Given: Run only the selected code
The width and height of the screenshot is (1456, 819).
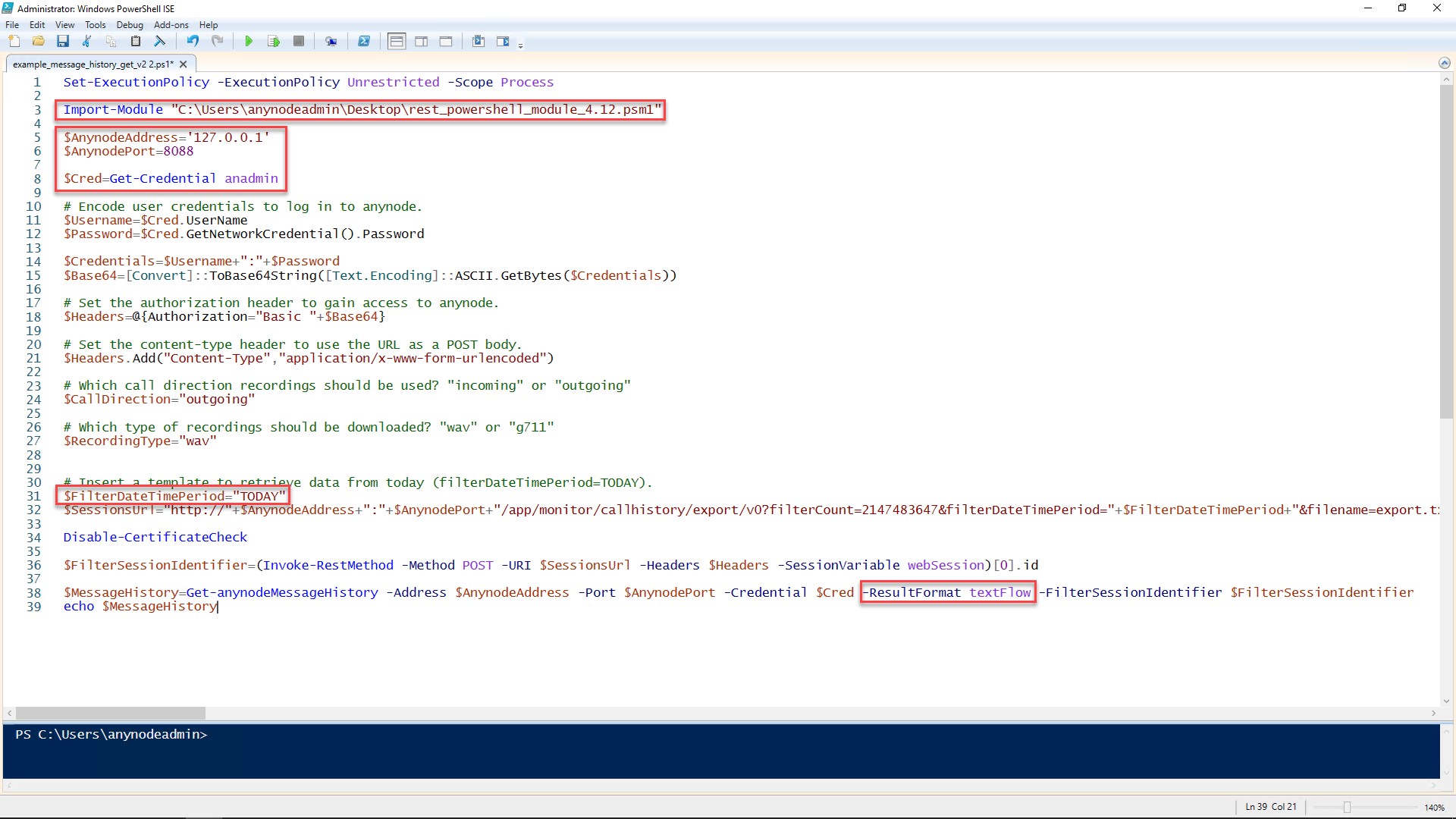Looking at the screenshot, I should 274,41.
